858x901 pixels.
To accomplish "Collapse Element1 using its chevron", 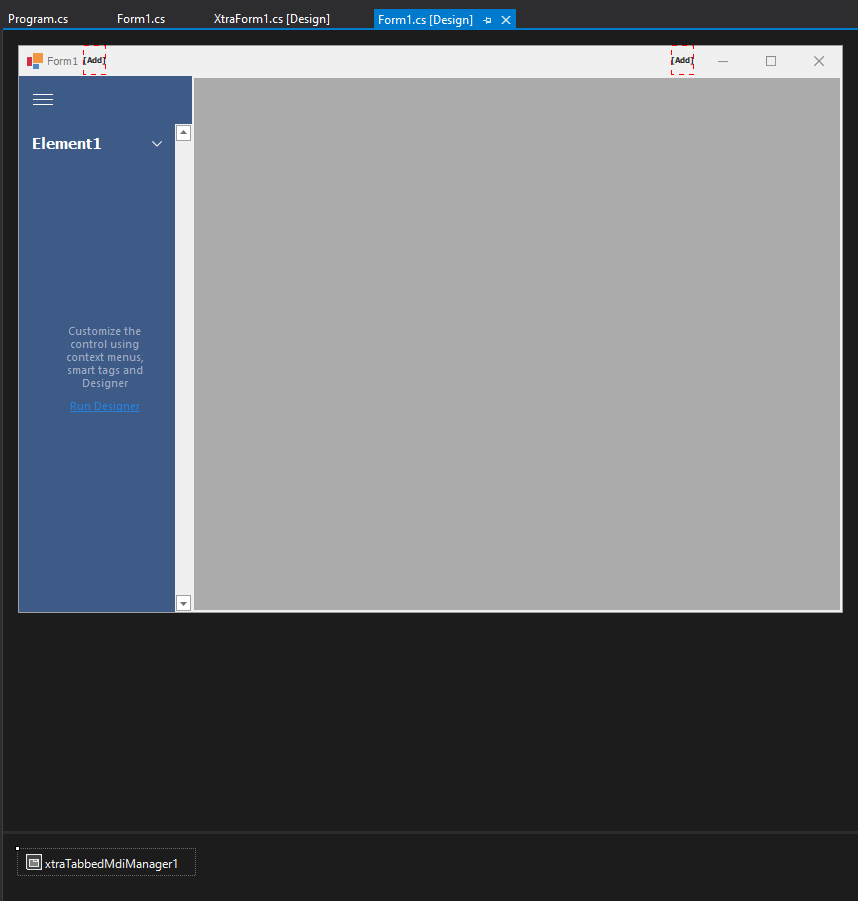I will 156,143.
